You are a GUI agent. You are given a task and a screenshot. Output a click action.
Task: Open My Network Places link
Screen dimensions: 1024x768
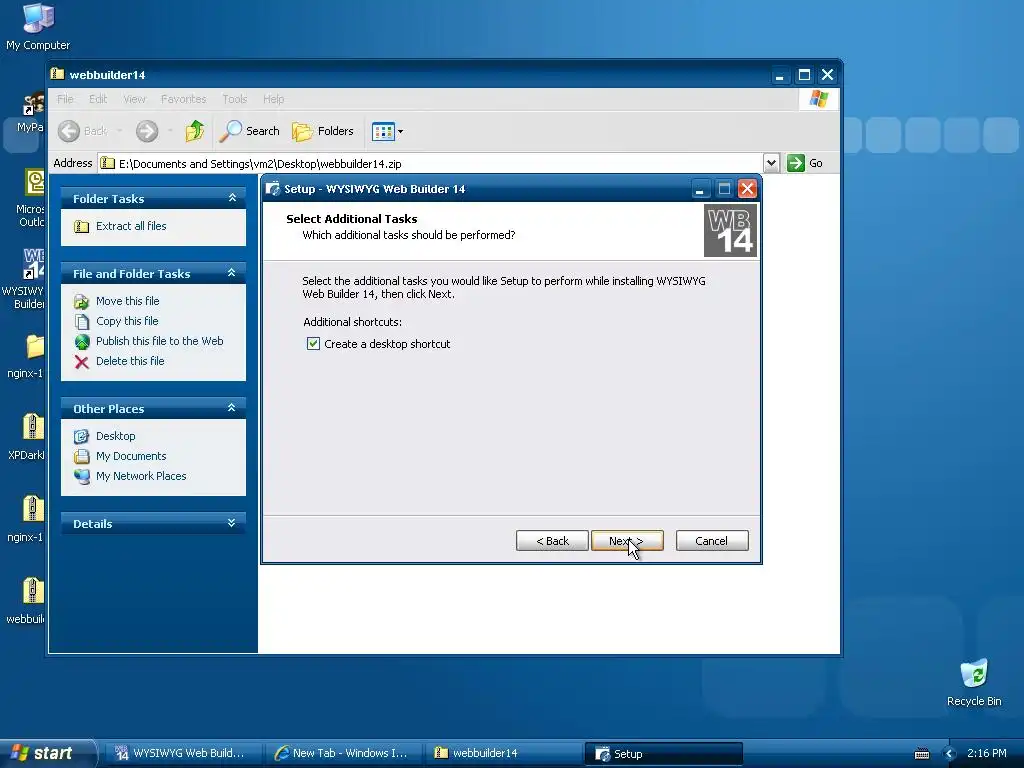(141, 476)
